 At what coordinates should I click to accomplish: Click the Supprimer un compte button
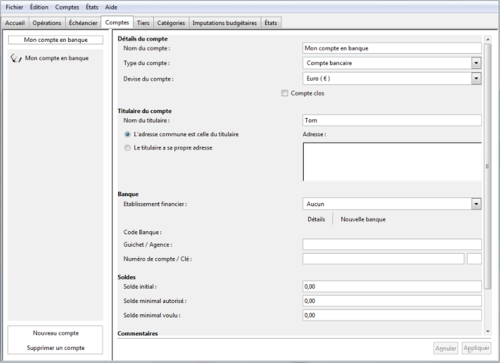[x=56, y=348]
